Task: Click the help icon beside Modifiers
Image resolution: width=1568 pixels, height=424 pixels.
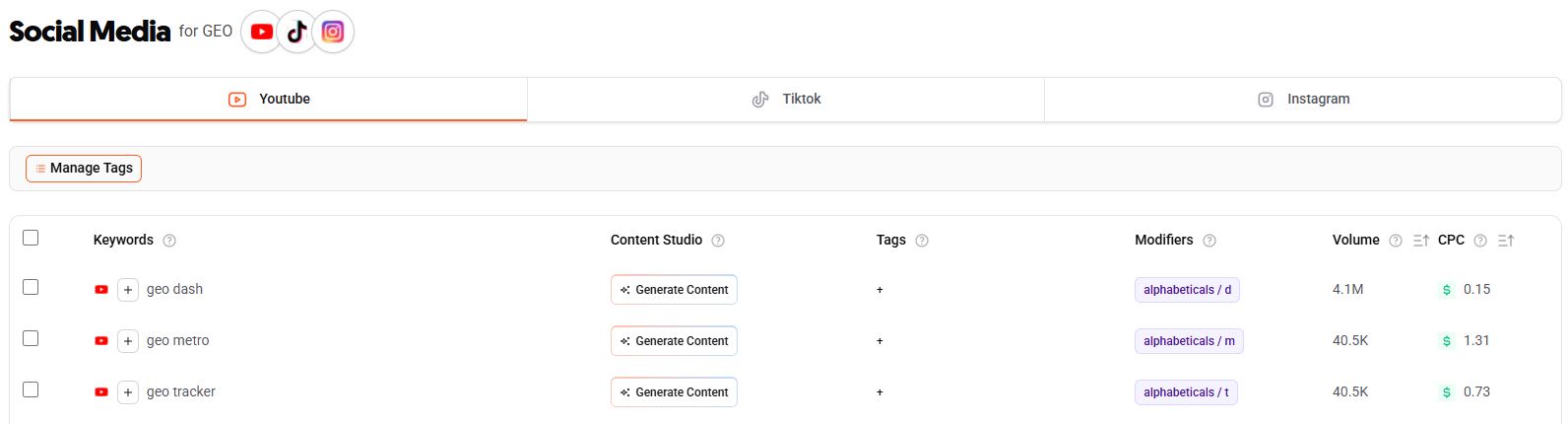Action: coord(1209,241)
